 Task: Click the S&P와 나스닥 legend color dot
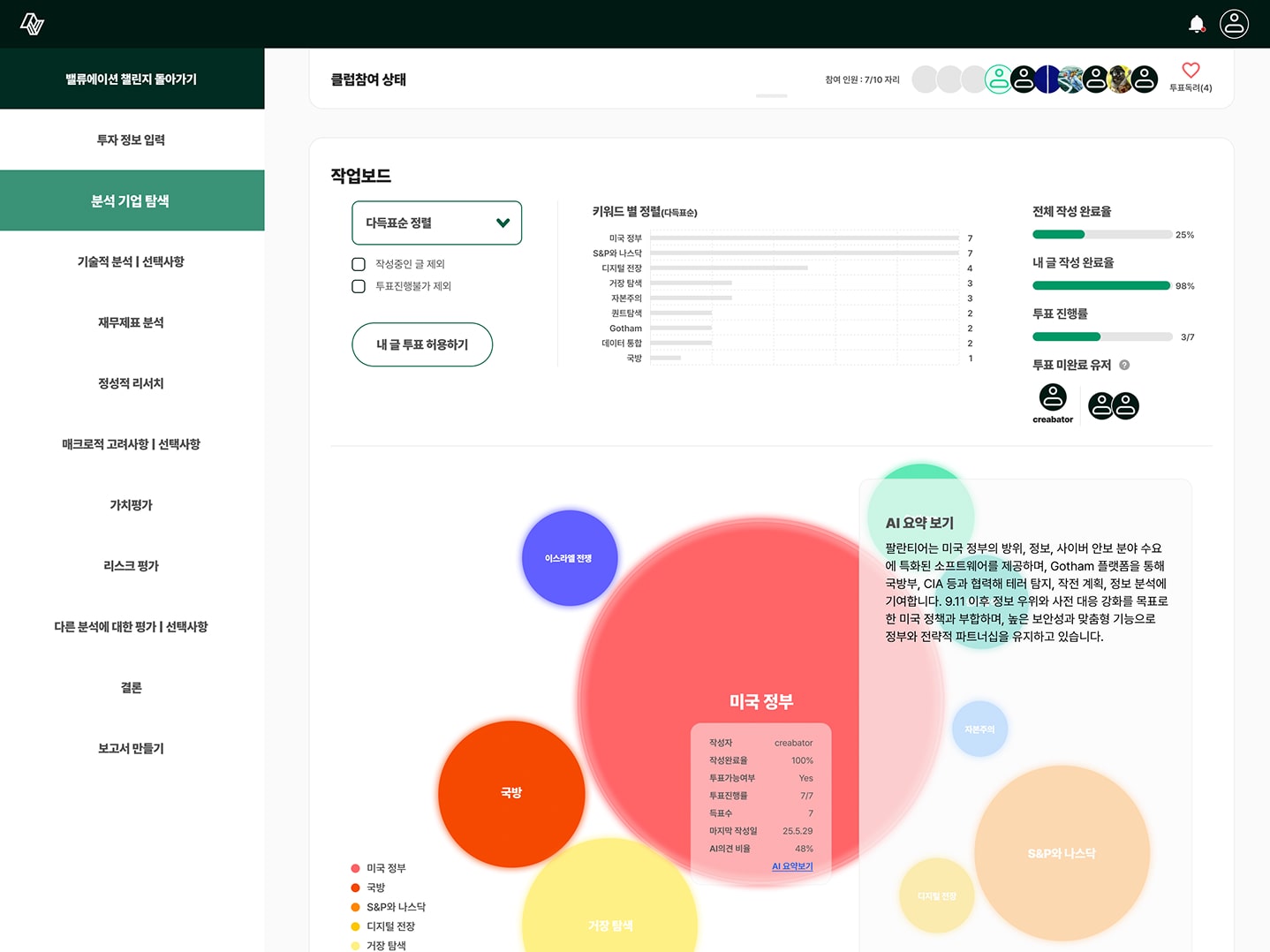pyautogui.click(x=355, y=907)
